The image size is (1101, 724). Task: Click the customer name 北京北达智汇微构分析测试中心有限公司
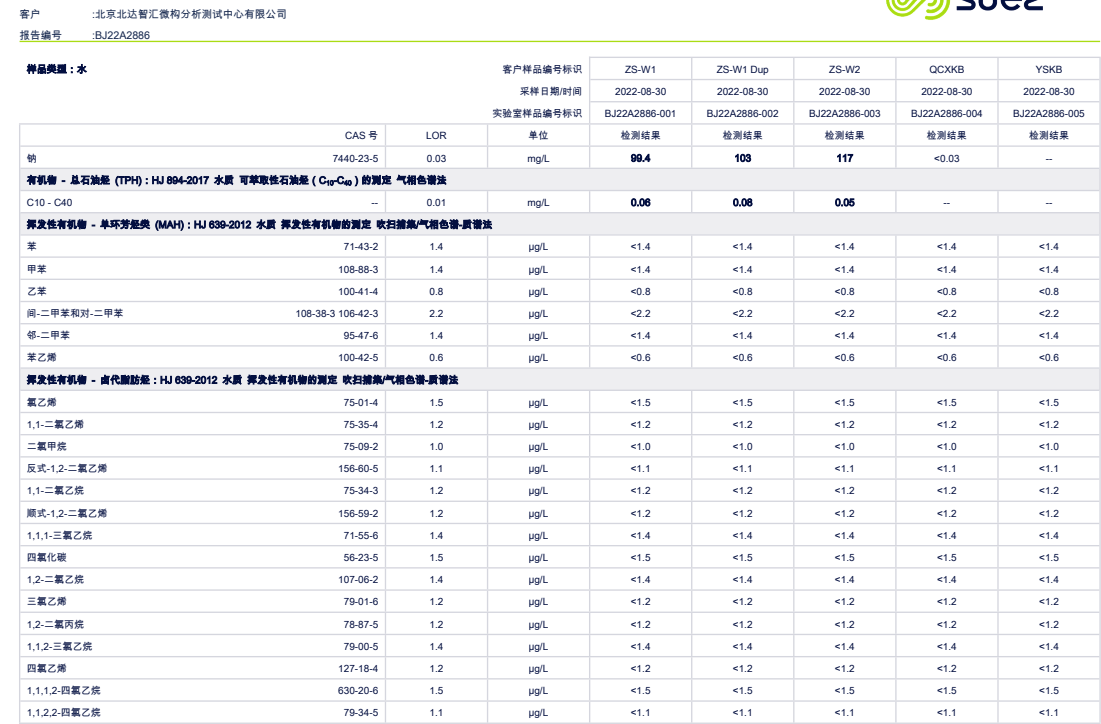pyautogui.click(x=189, y=14)
